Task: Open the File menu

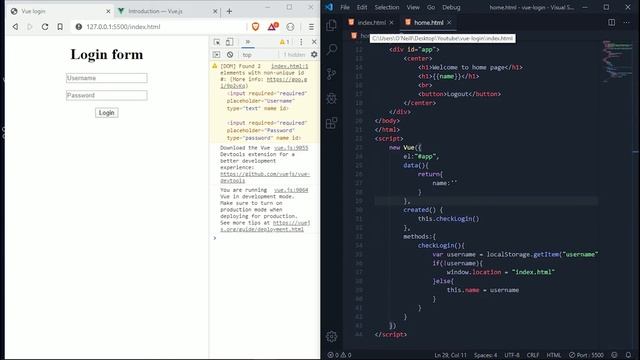Action: click(345, 7)
